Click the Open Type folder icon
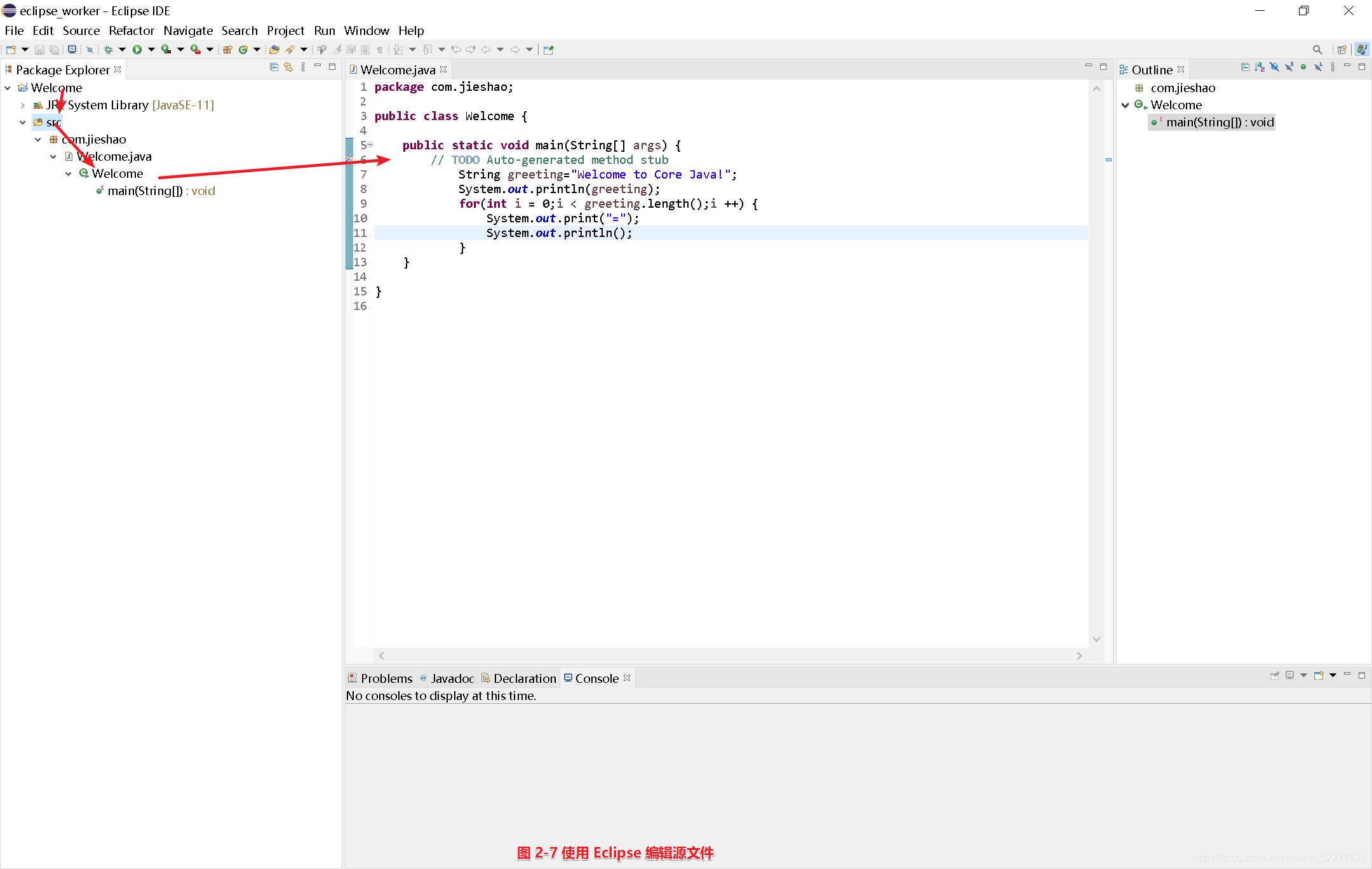Viewport: 1372px width, 869px height. click(x=274, y=50)
